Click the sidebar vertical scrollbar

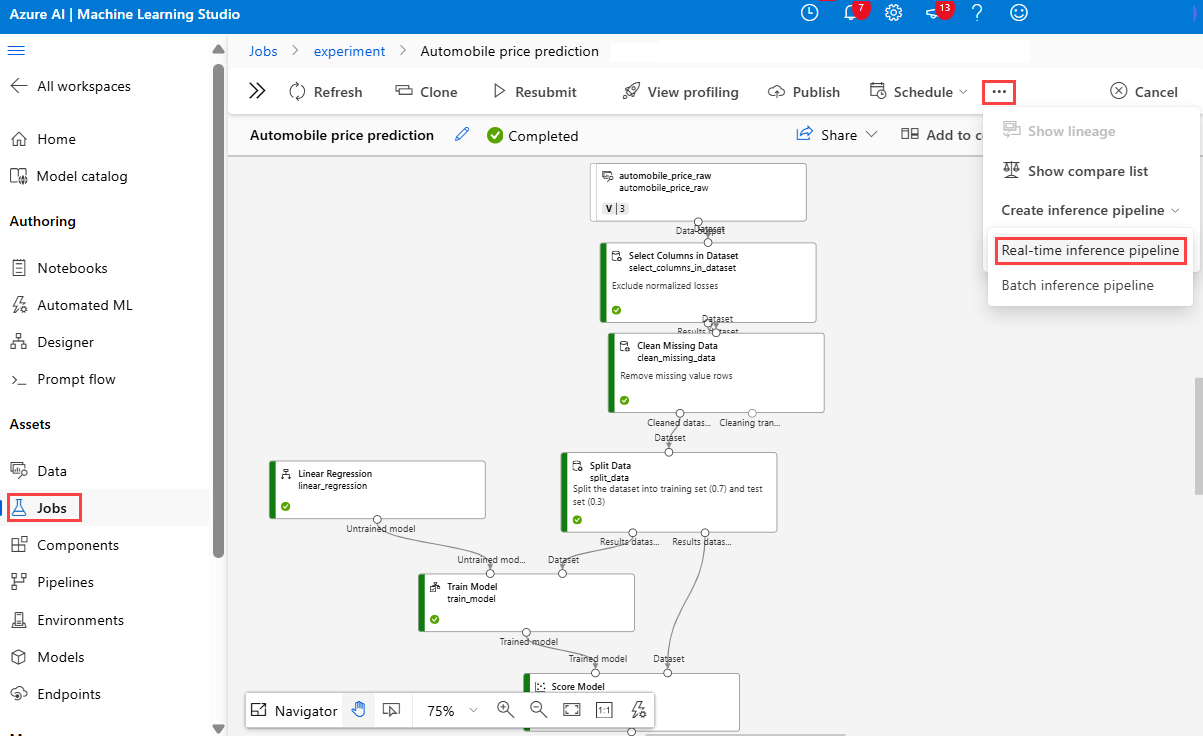click(x=218, y=300)
